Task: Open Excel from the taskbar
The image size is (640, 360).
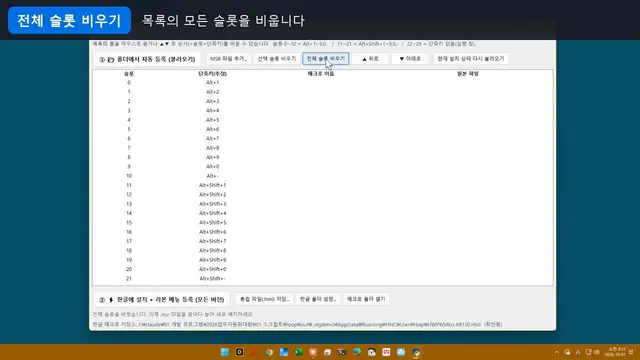Action: click(298, 352)
